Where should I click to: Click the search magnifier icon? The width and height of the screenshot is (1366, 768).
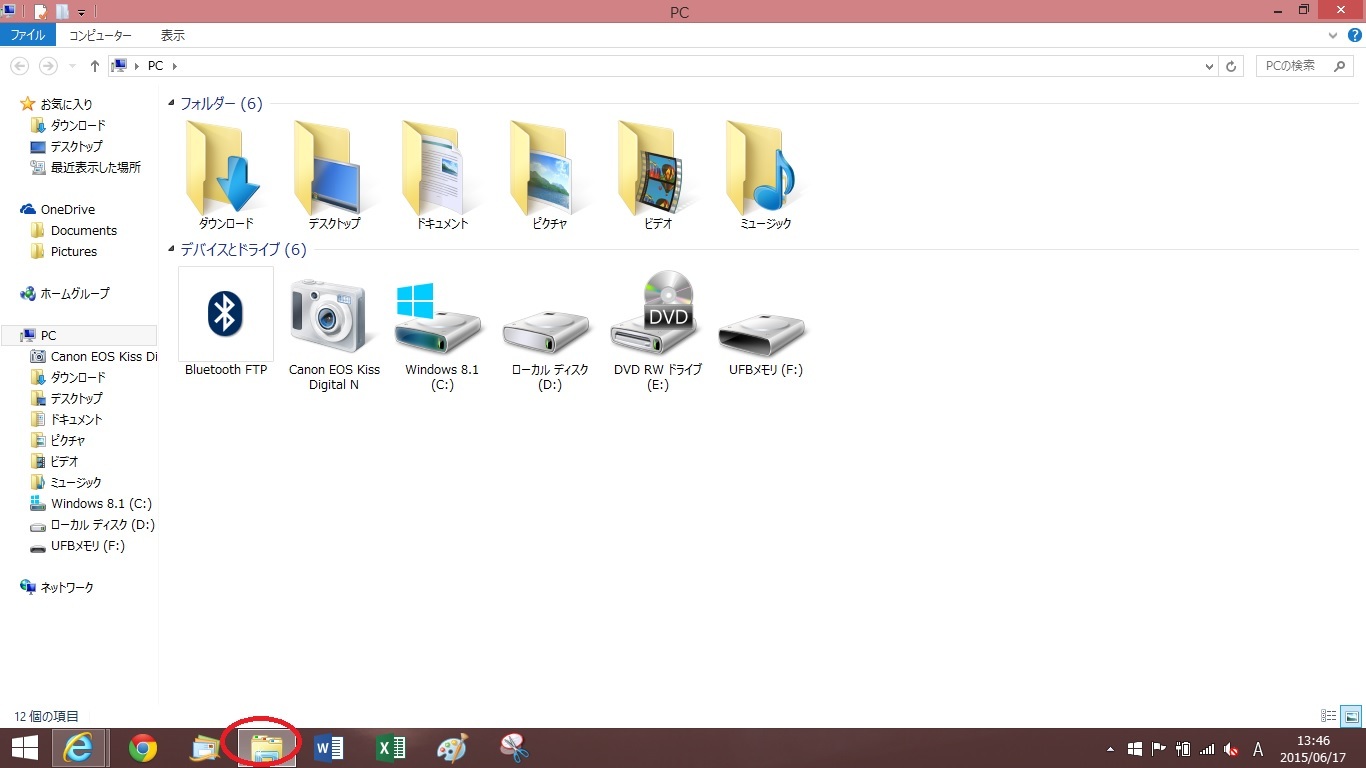[1339, 66]
